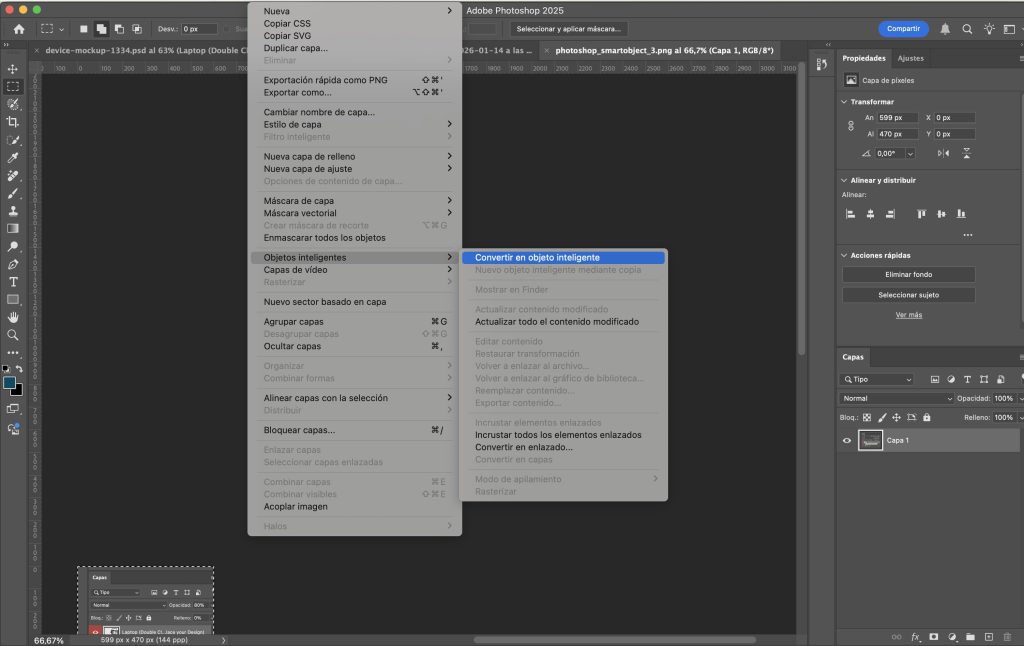Viewport: 1024px width, 646px height.
Task: Select the Move tool in the toolbar
Action: tap(14, 68)
